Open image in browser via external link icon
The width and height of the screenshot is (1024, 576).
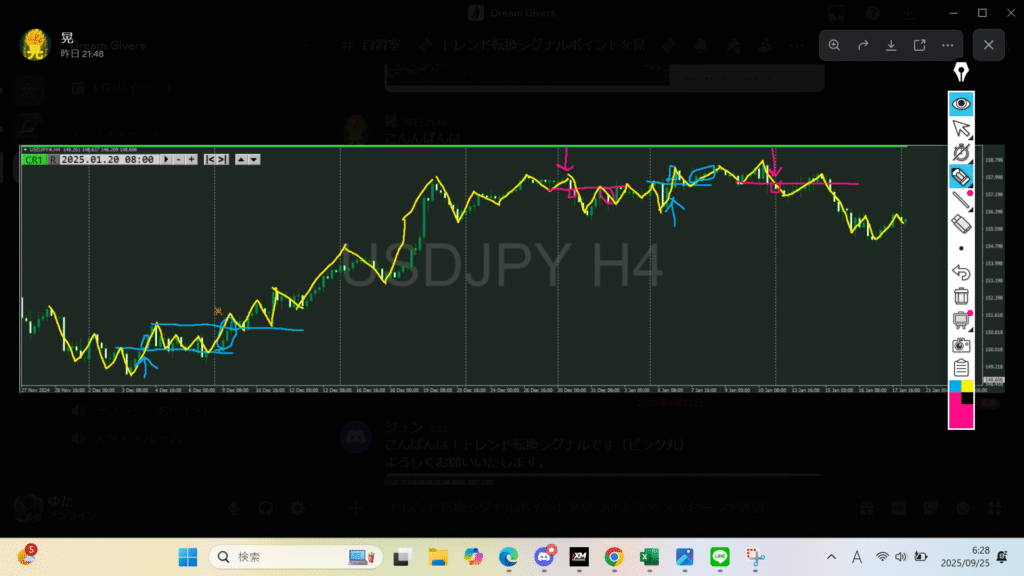[919, 45]
